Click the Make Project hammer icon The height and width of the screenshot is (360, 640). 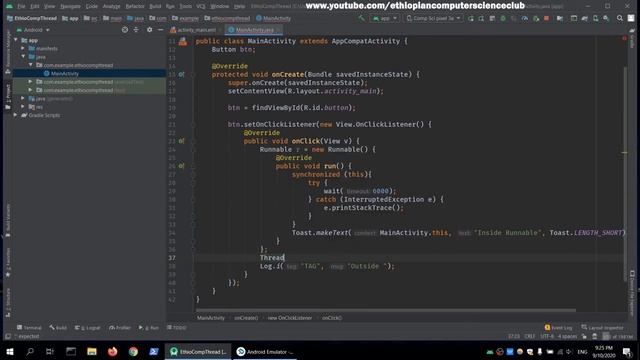coord(361,18)
